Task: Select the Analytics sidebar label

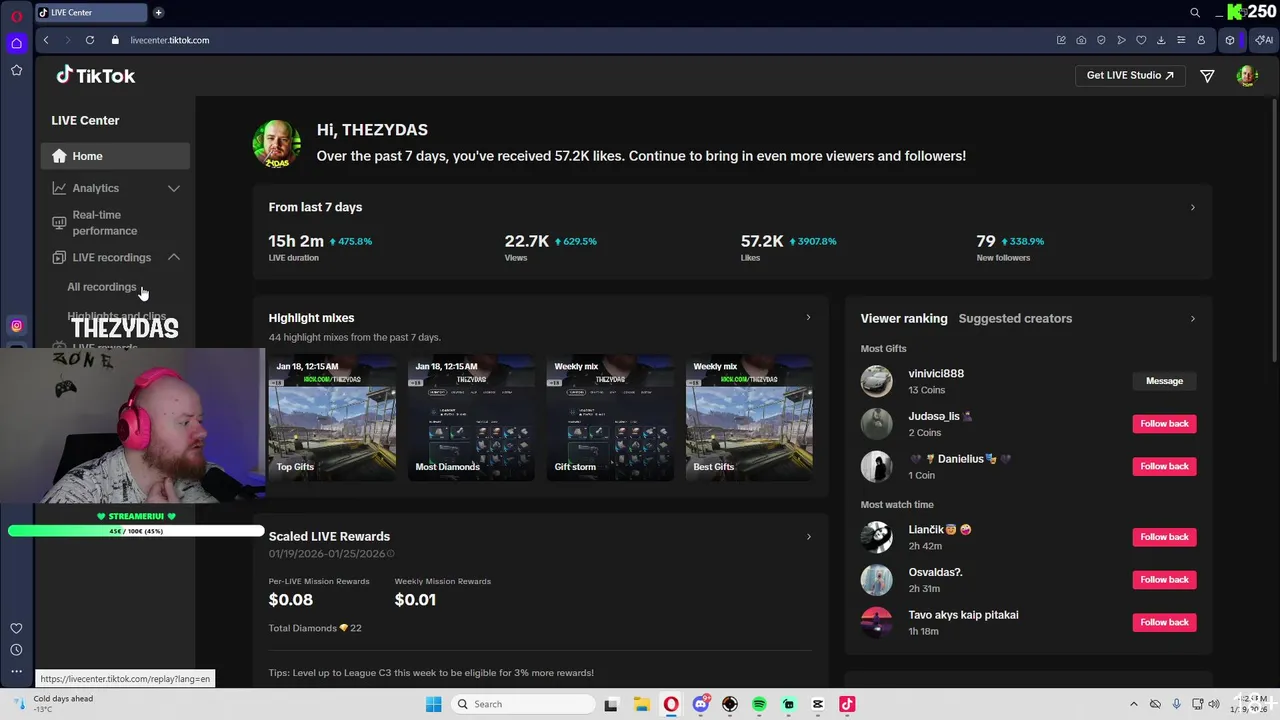Action: click(x=95, y=188)
